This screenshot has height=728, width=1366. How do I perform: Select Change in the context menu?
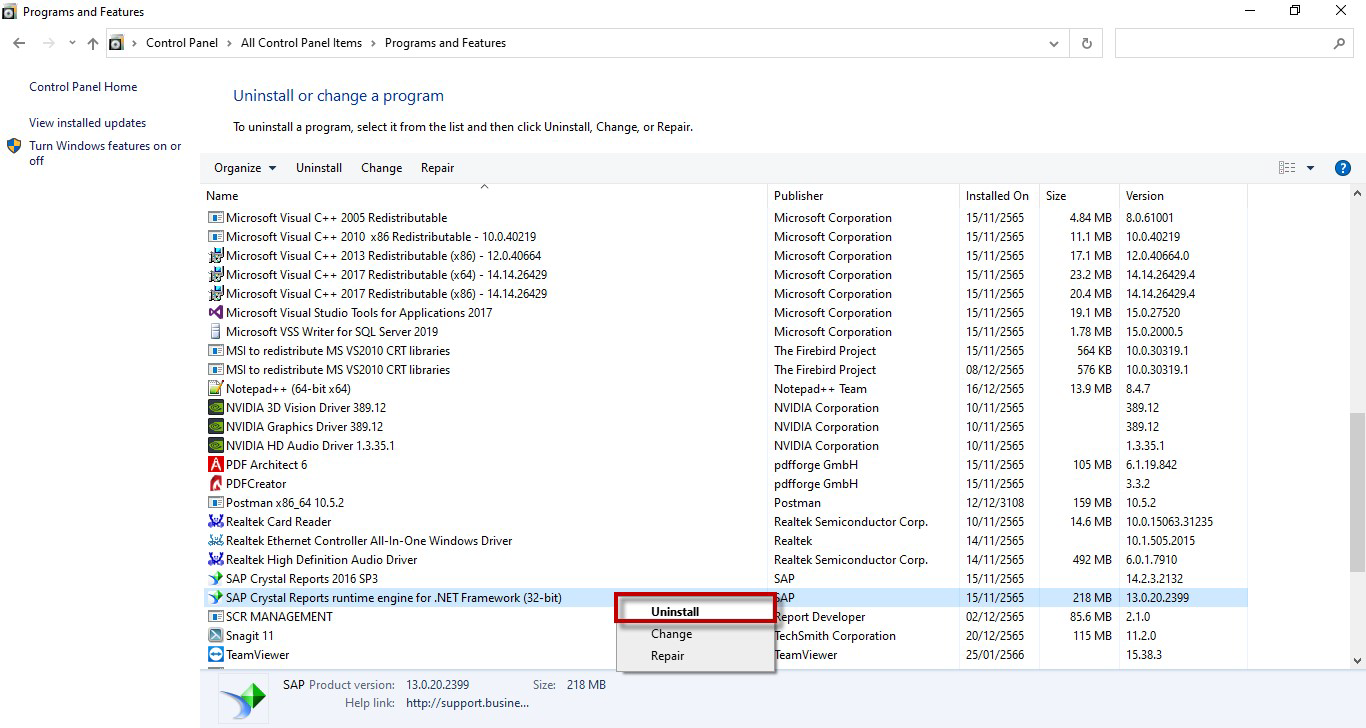click(671, 634)
